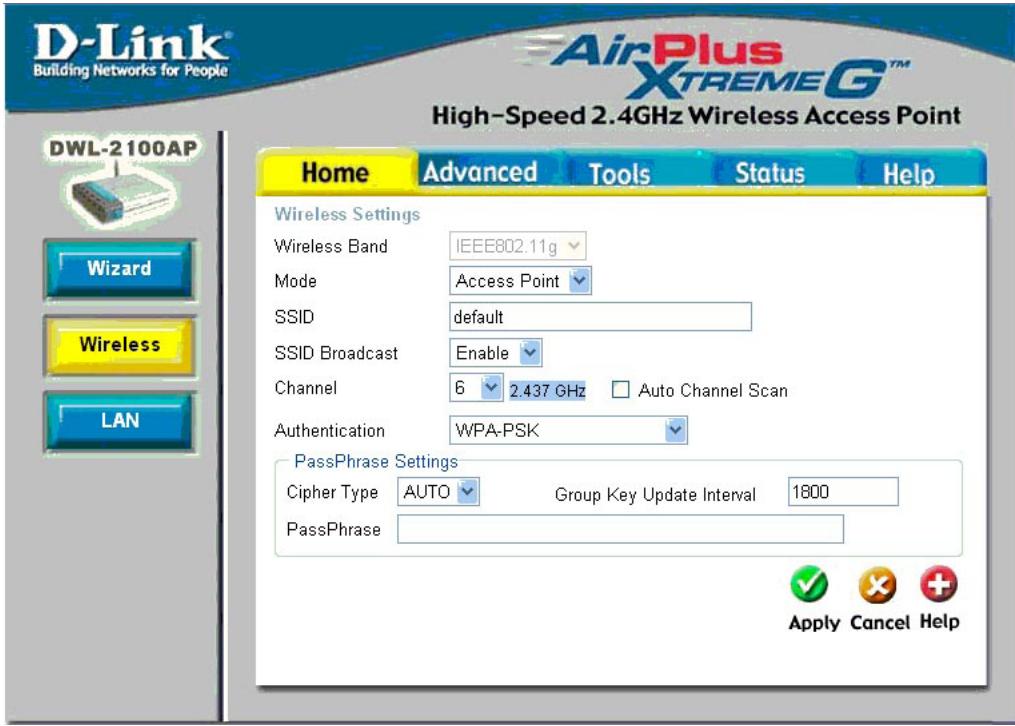Click the highlighted 2.437 GHz frequency text
Viewport: 1015px width, 726px height.
tap(547, 390)
